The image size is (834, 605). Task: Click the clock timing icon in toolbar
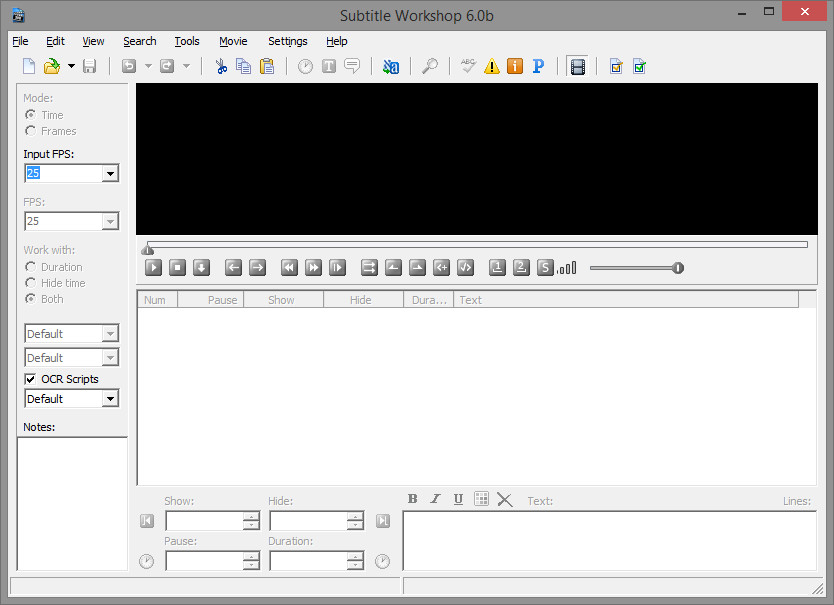(305, 67)
